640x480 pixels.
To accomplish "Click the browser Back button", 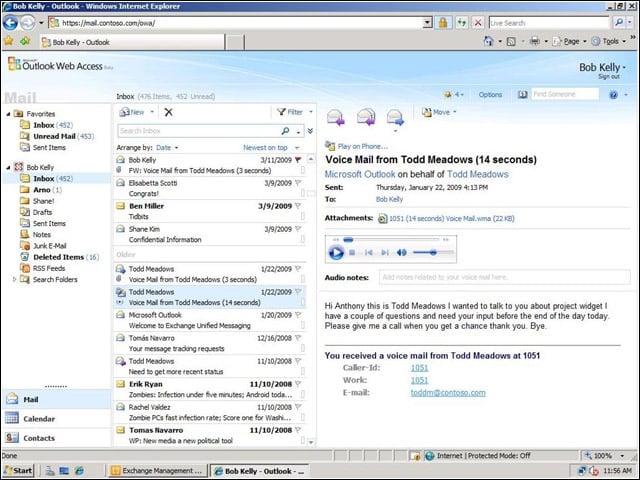I will [x=10, y=23].
